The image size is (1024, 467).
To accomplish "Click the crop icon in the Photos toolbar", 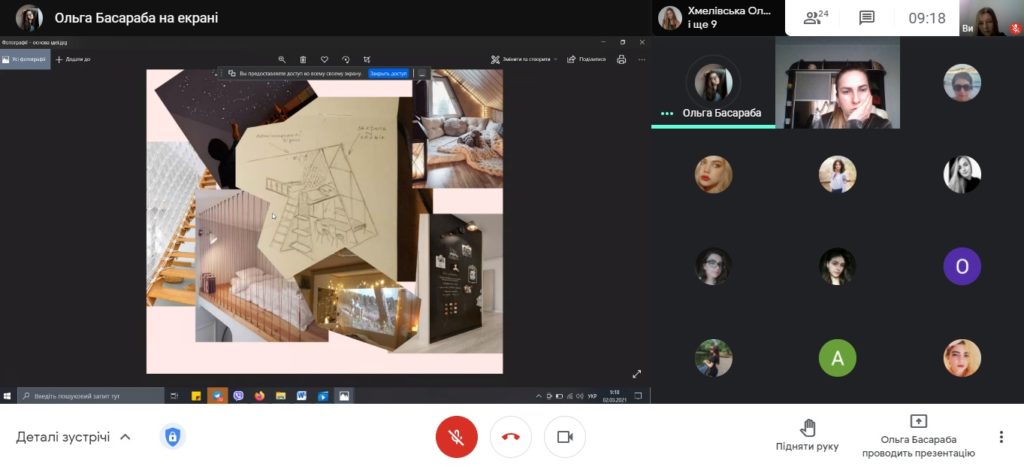I will (367, 60).
